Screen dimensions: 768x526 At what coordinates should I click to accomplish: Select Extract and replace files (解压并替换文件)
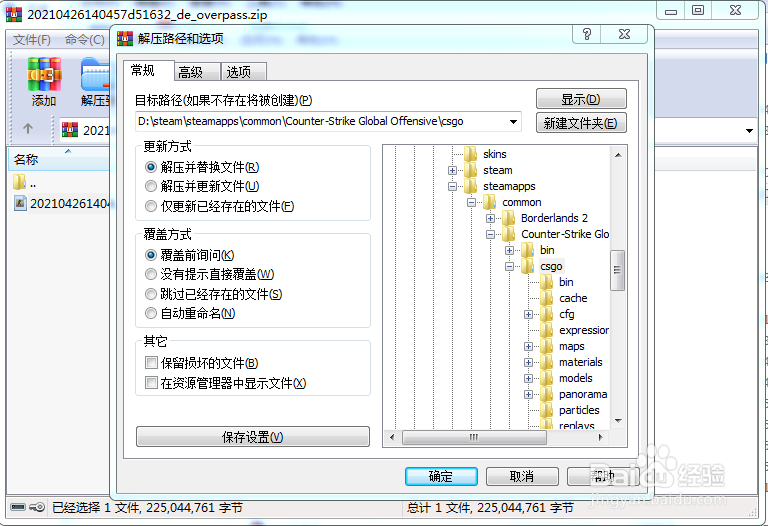[151, 167]
